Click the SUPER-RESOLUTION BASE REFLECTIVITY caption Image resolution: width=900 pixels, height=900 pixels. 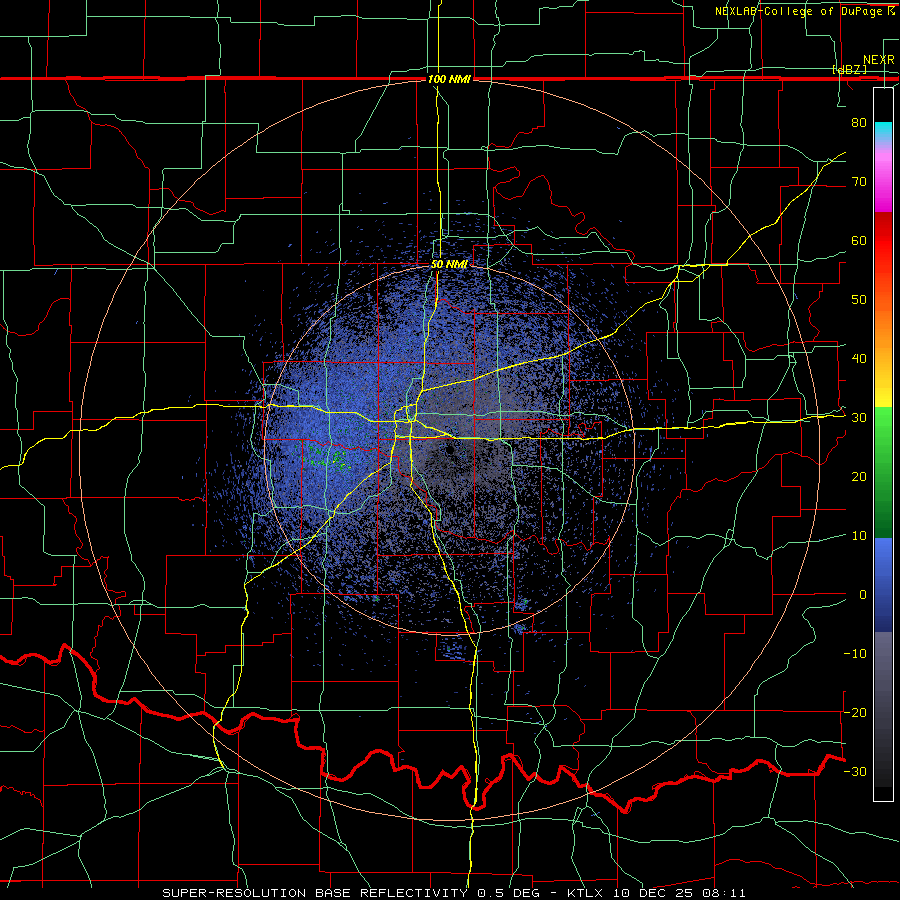tap(315, 893)
